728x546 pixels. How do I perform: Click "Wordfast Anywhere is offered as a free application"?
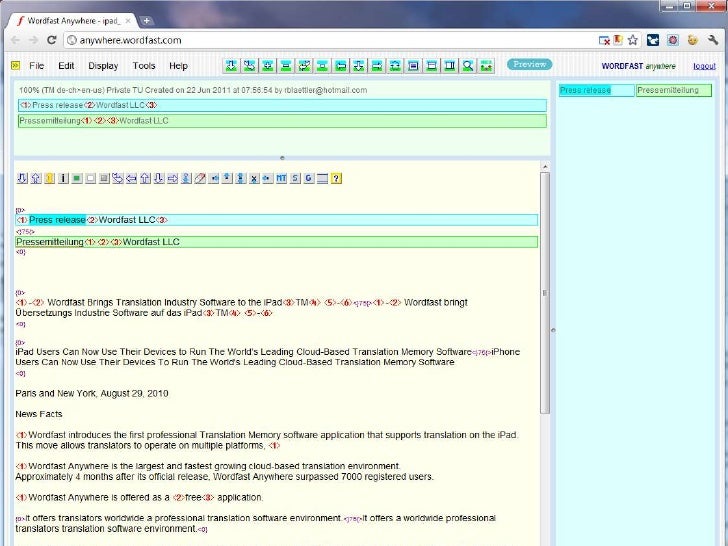point(139,497)
